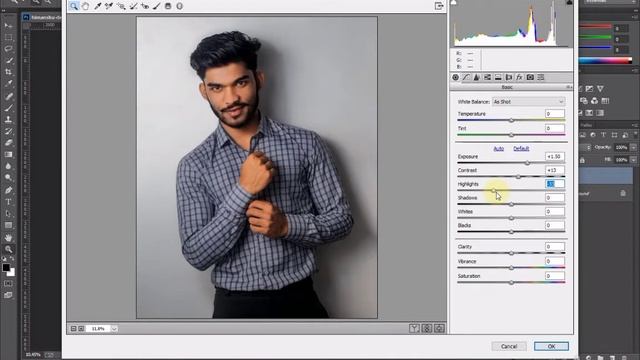Screen dimensions: 640x360
Task: Open the HSL / Grayscale panel tab
Action: 487,77
